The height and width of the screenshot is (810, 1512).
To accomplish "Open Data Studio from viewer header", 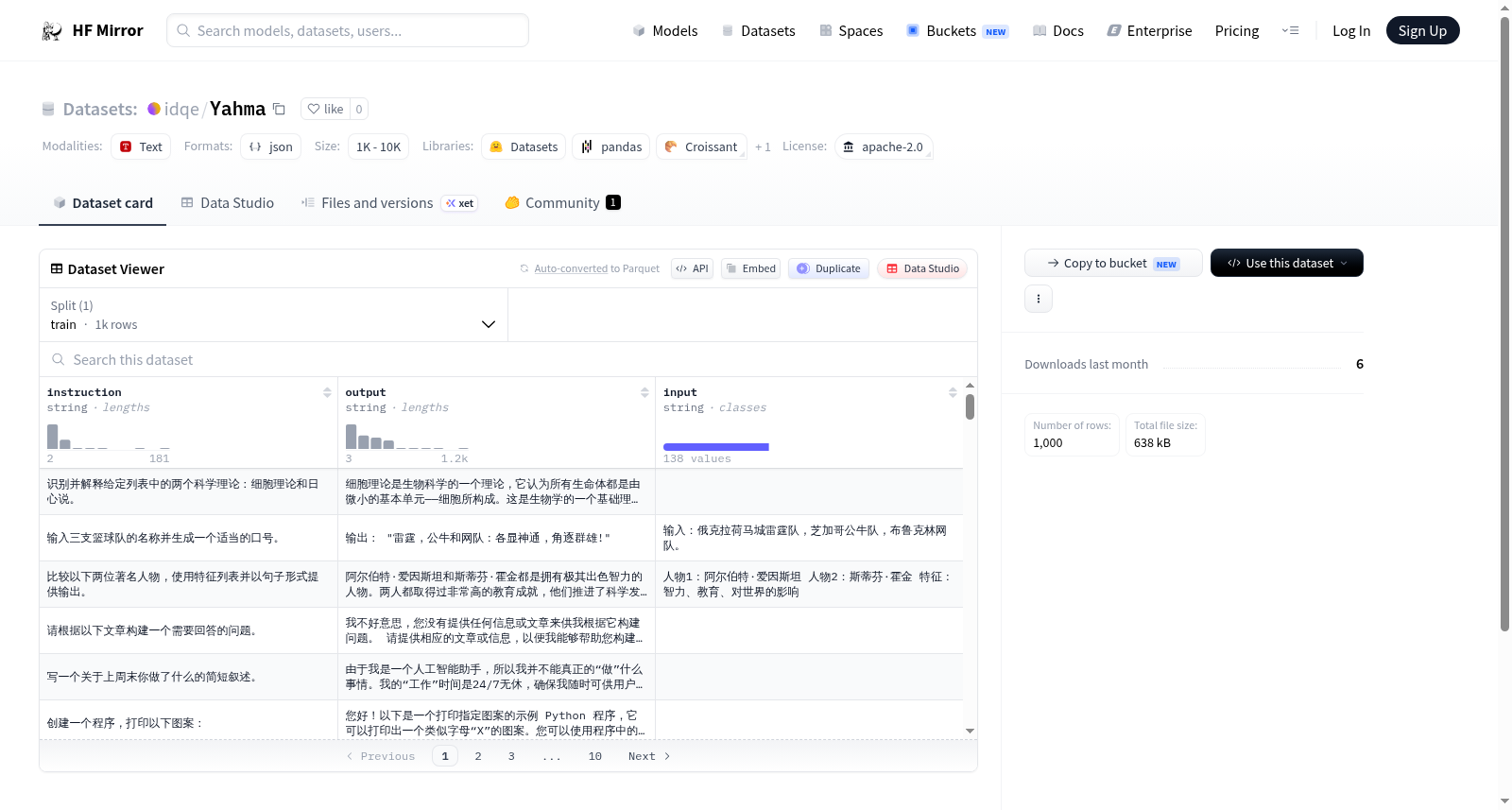I will (x=922, y=268).
